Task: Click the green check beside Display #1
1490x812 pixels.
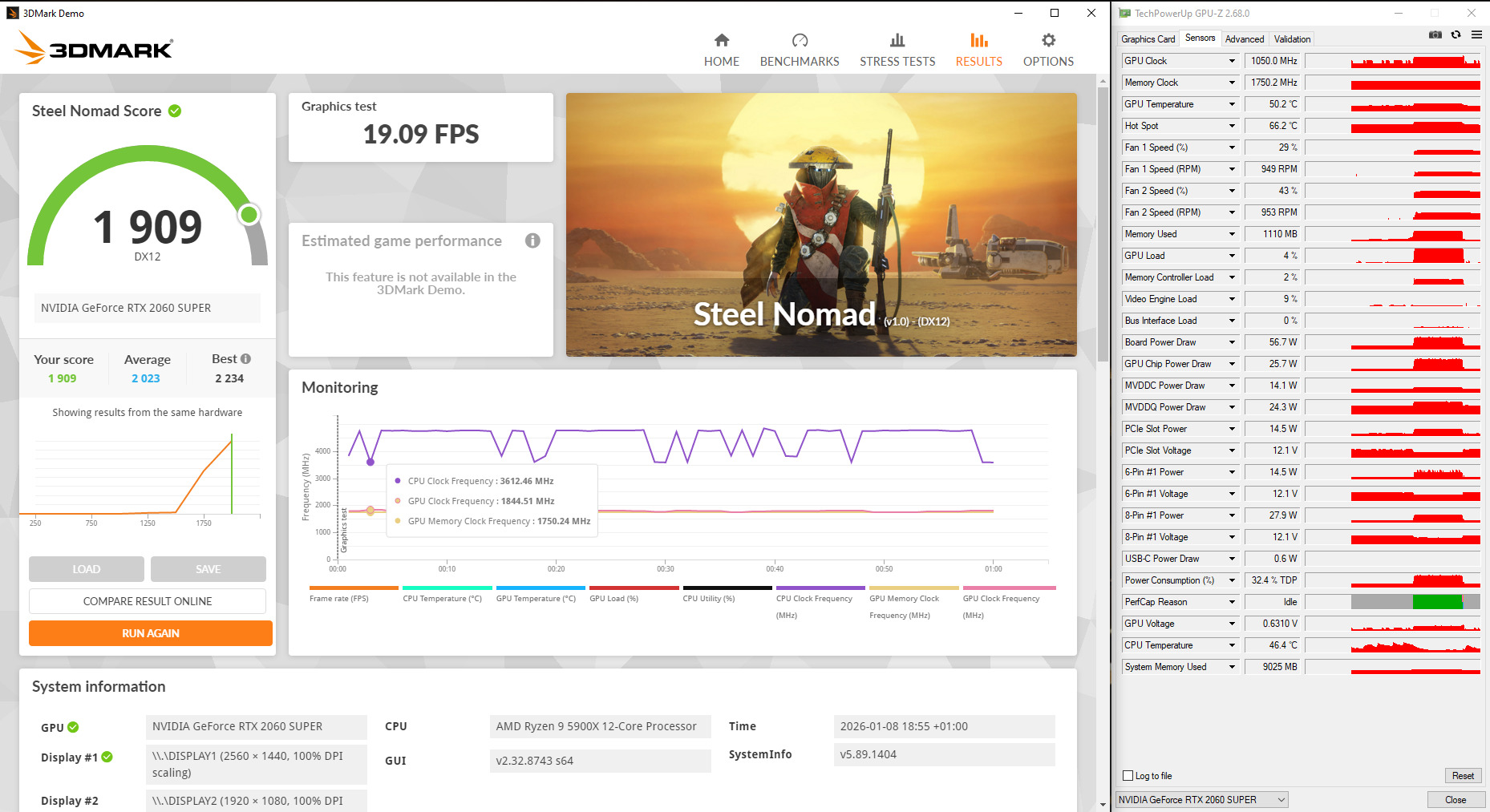Action: (107, 757)
